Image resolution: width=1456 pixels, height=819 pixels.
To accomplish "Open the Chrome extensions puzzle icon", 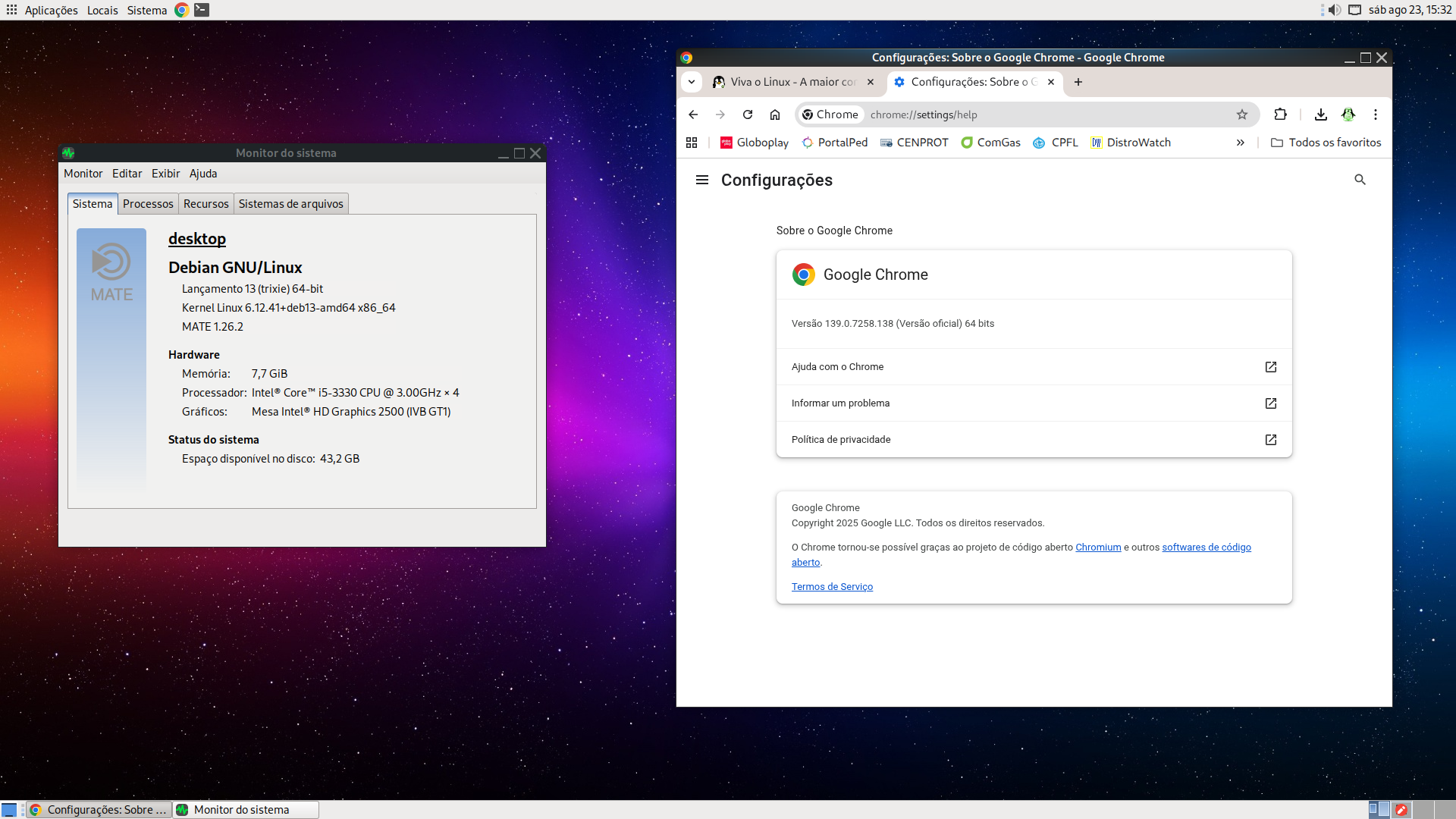I will (x=1281, y=115).
